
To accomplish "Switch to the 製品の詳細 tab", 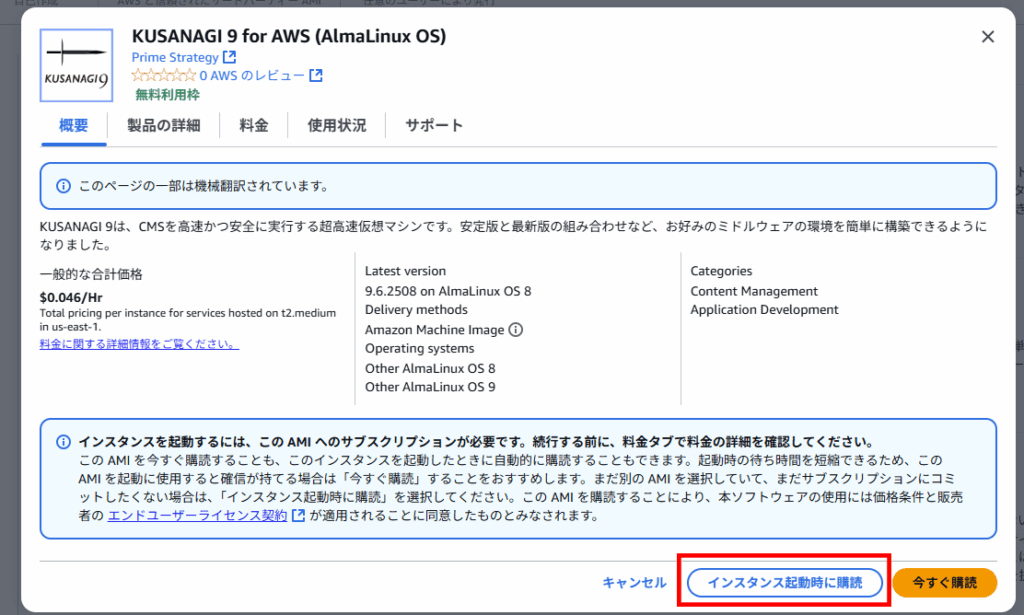I will click(163, 125).
